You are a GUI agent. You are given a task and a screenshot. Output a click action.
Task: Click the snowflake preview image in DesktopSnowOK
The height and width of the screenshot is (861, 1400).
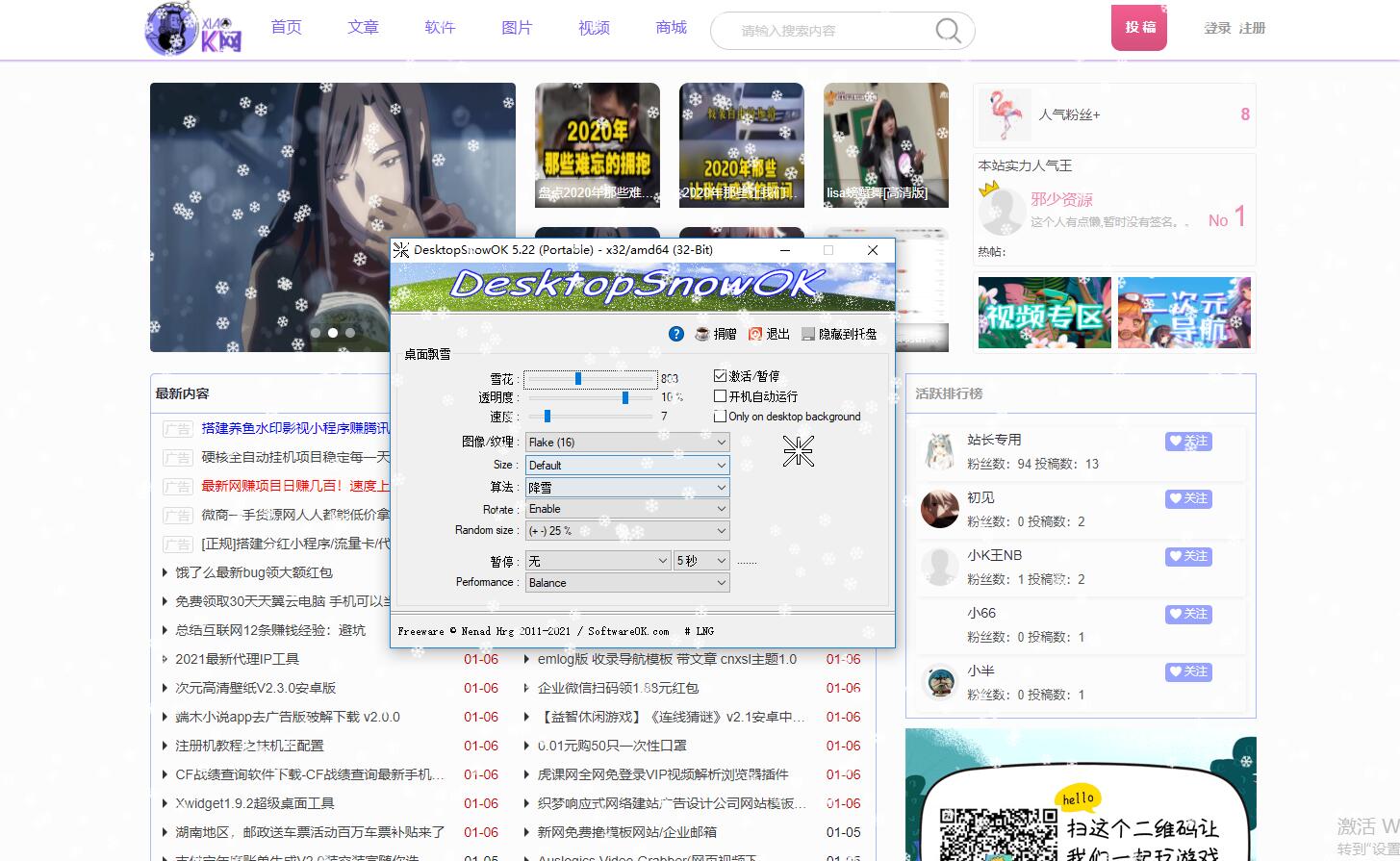[x=798, y=450]
